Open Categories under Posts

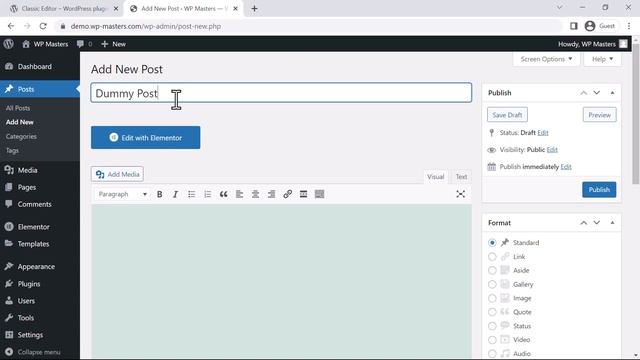[x=21, y=136]
